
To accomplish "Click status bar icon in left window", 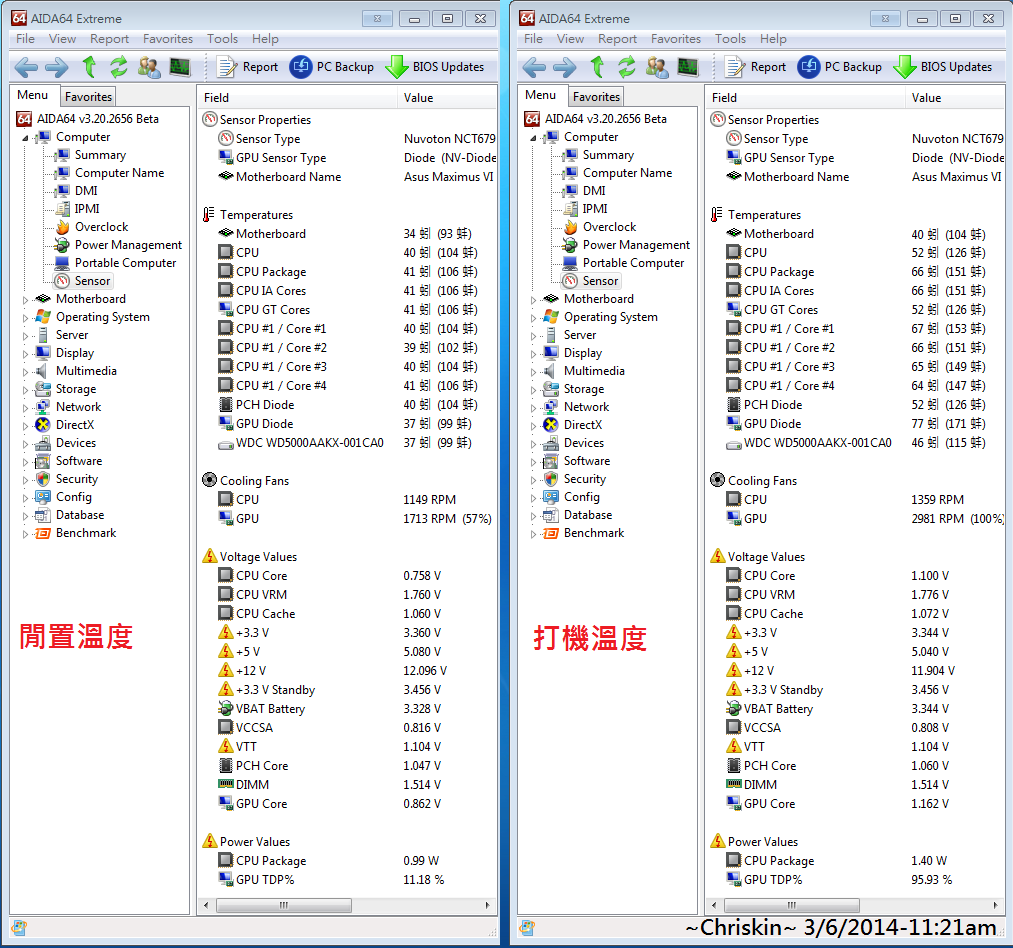I will pyautogui.click(x=19, y=928).
